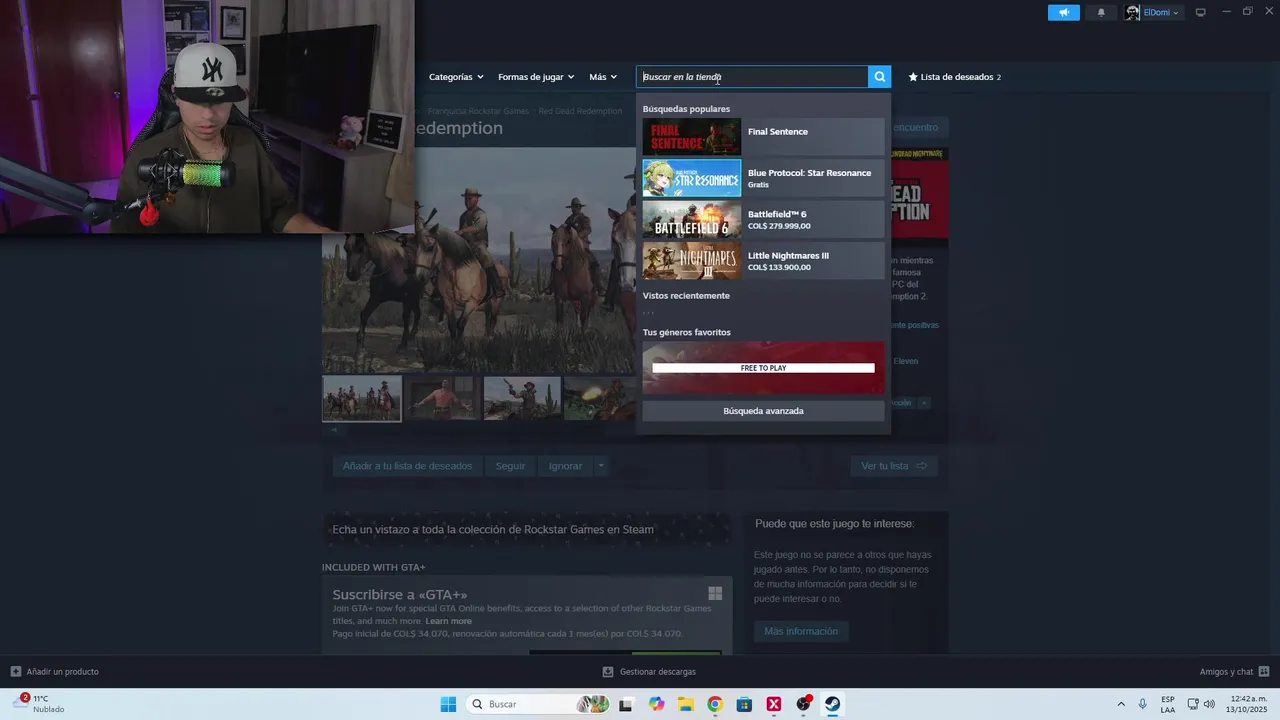Click the ElDomi profile avatar
Screen dimensions: 1280x720
pyautogui.click(x=1132, y=13)
